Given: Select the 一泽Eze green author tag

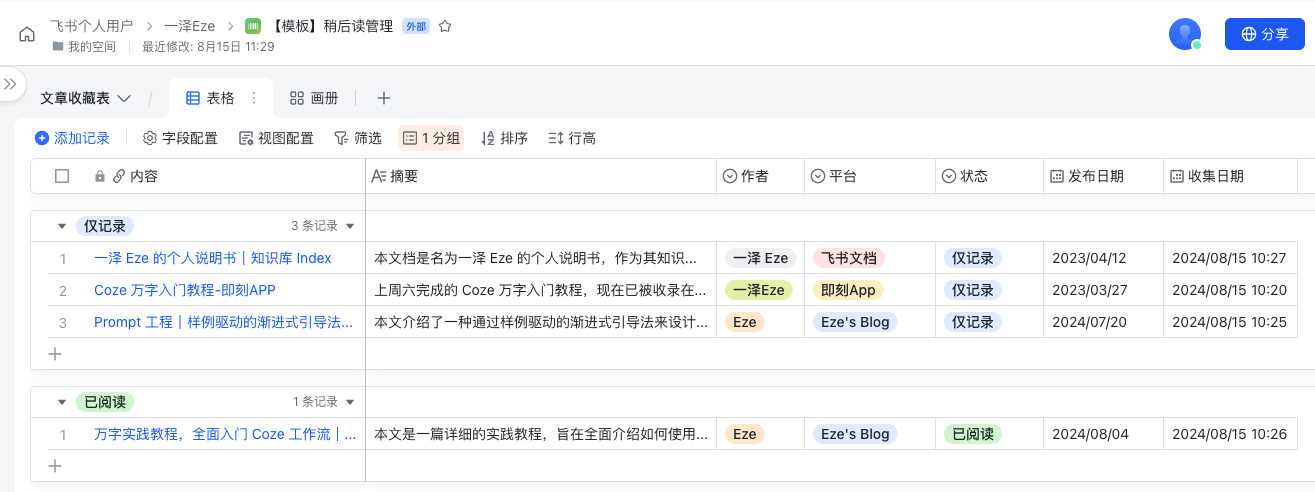Looking at the screenshot, I should 759,290.
